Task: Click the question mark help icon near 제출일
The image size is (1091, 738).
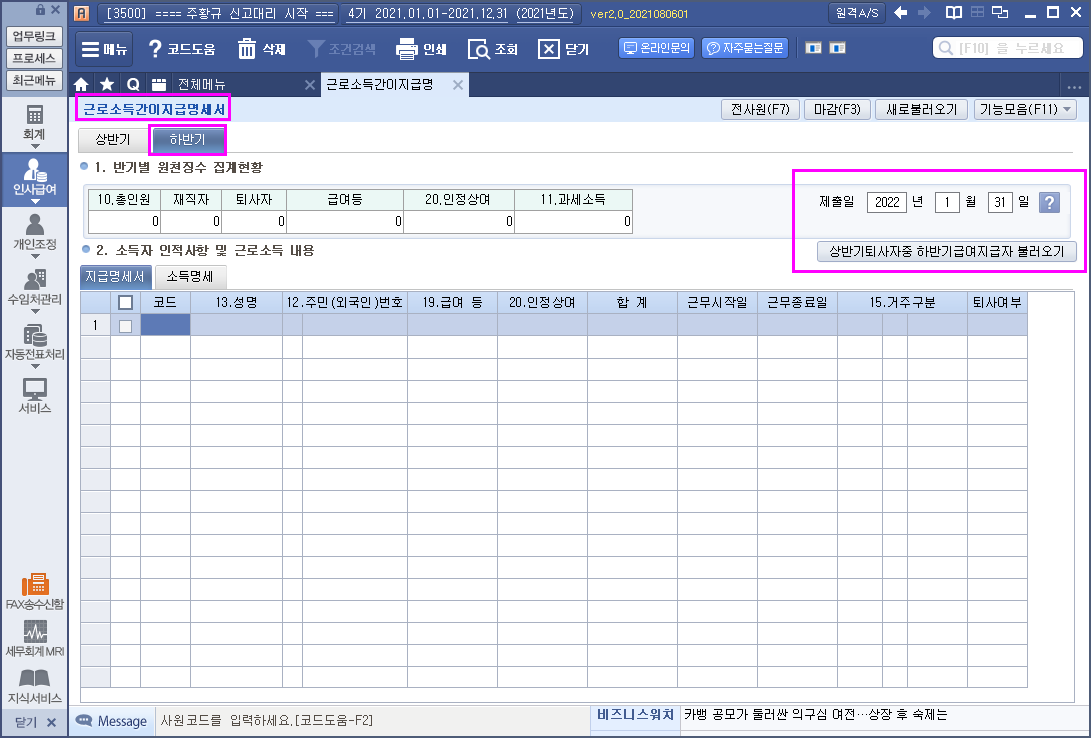Action: click(1049, 202)
